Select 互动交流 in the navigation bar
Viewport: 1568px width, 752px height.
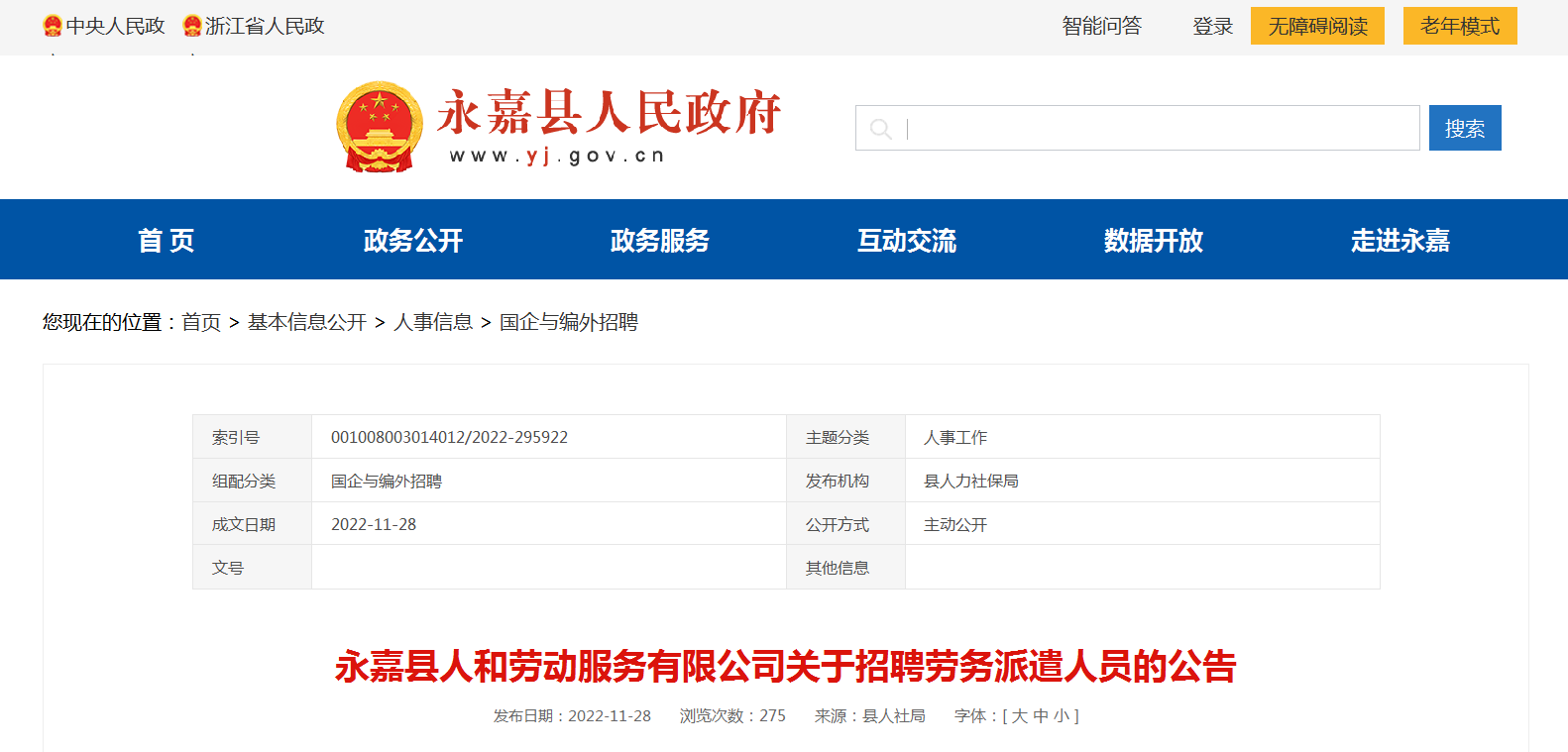point(907,240)
